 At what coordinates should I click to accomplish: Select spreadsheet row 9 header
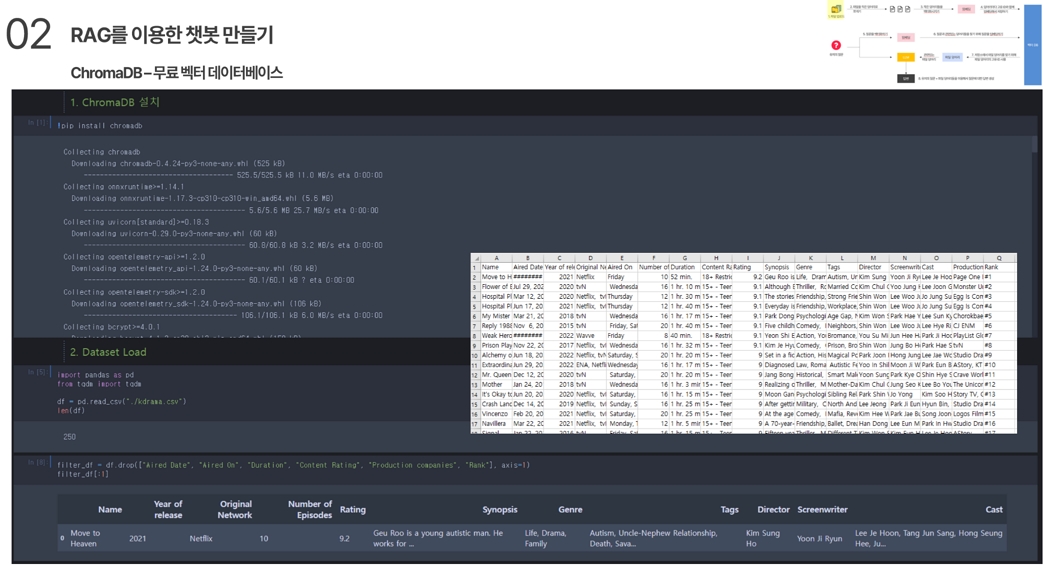point(475,346)
